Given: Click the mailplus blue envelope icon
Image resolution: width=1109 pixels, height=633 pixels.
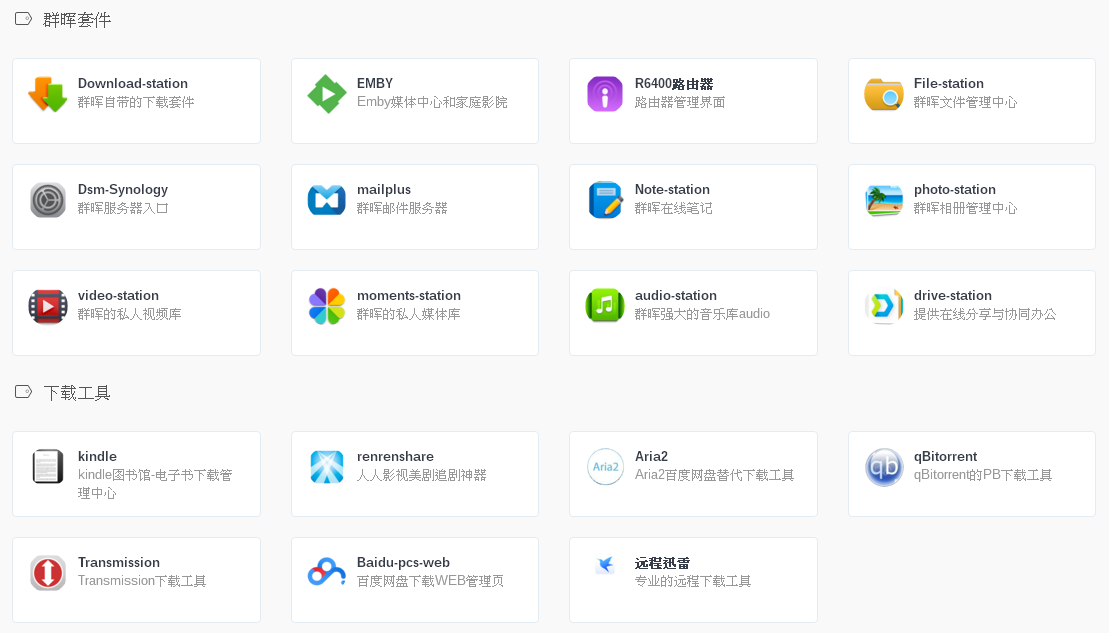Looking at the screenshot, I should coord(327,200).
